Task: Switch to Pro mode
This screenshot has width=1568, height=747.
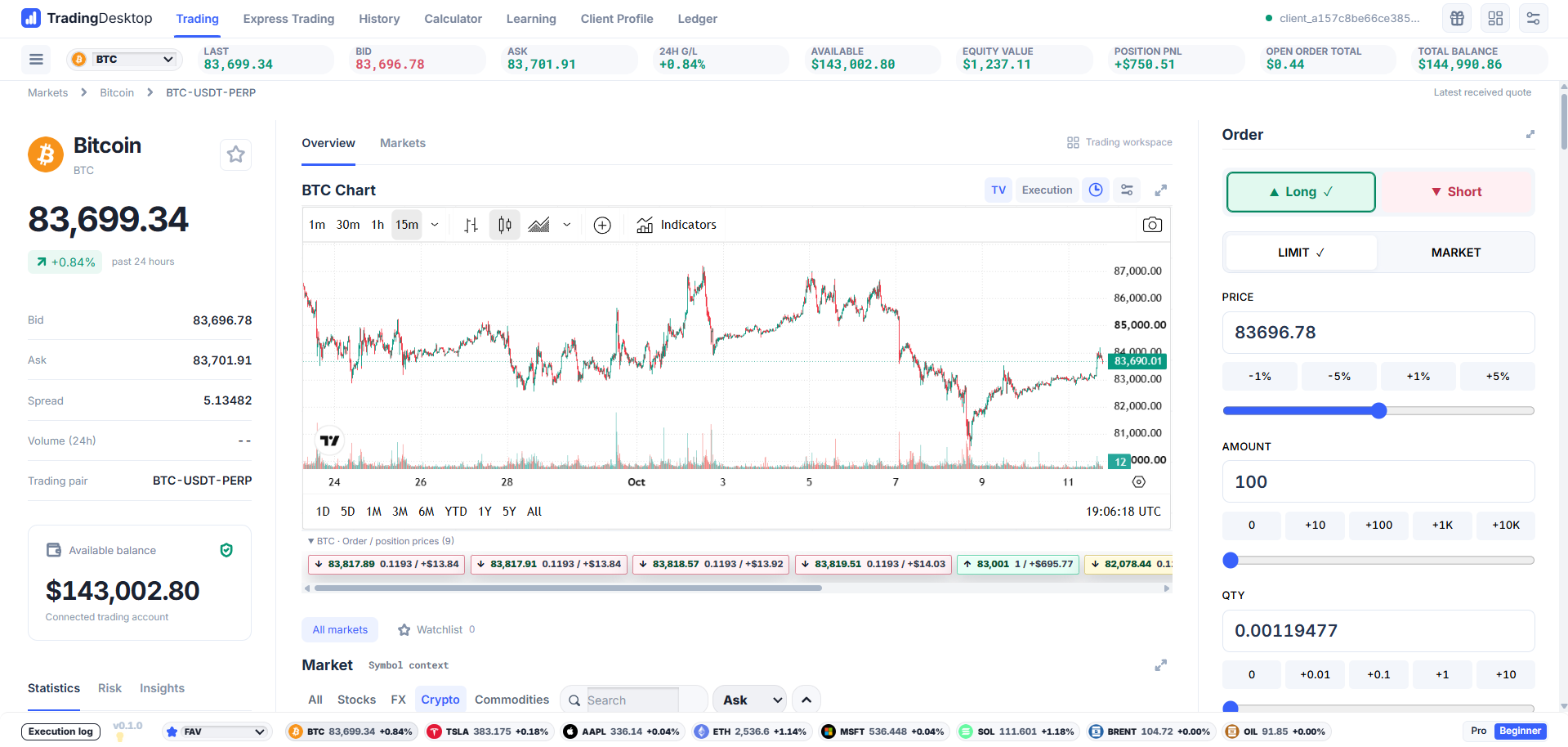Action: (x=1479, y=731)
